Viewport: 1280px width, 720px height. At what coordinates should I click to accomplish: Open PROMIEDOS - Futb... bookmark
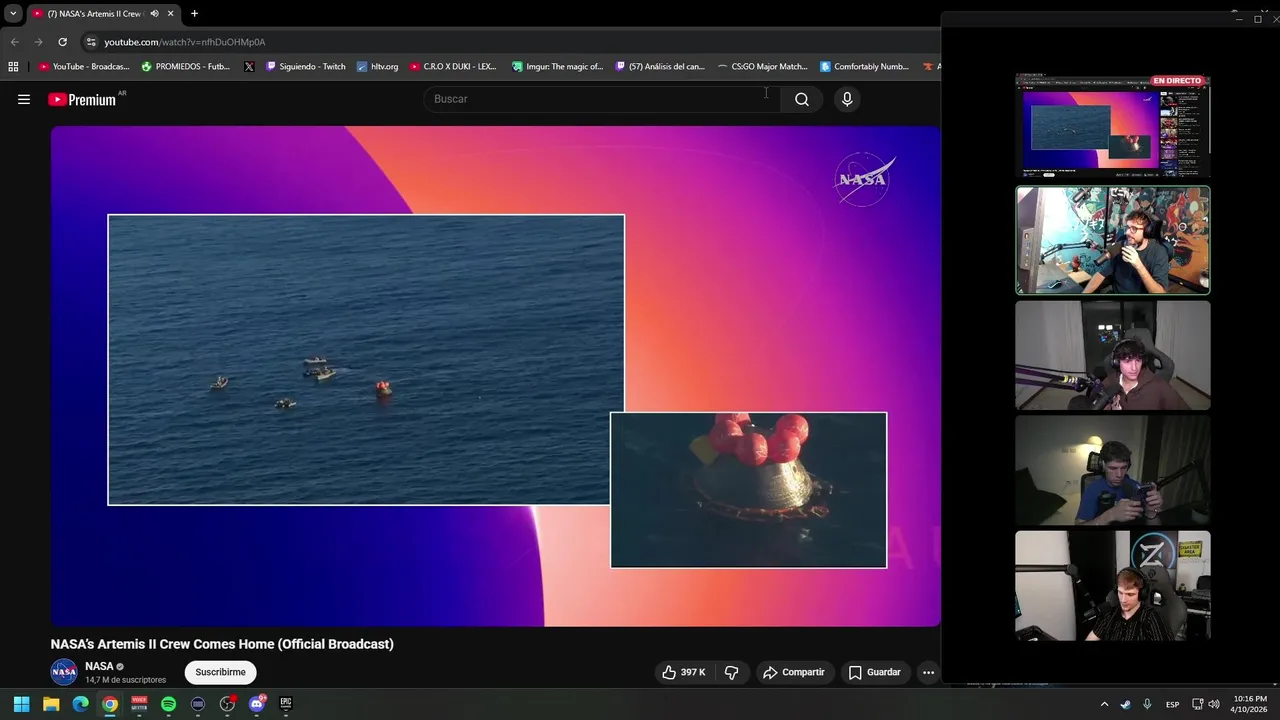click(186, 67)
